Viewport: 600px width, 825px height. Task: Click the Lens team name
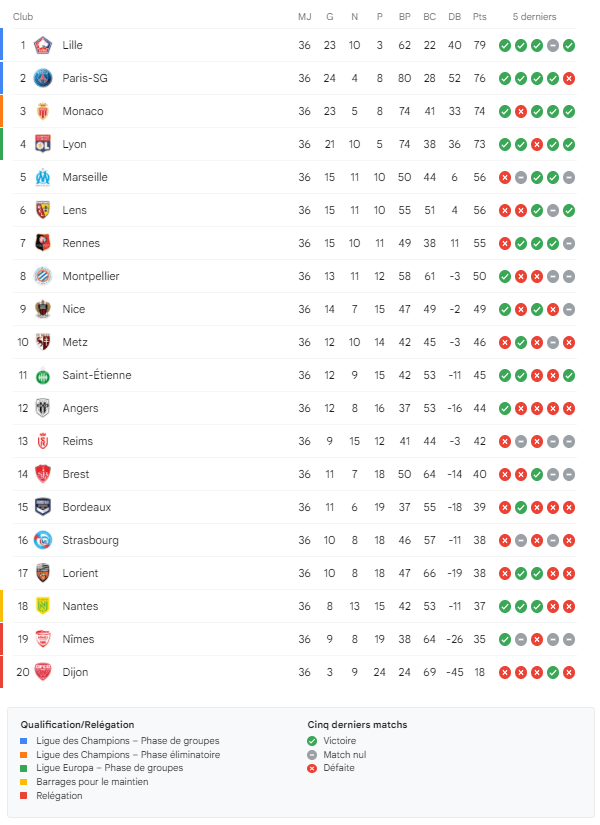click(x=75, y=210)
